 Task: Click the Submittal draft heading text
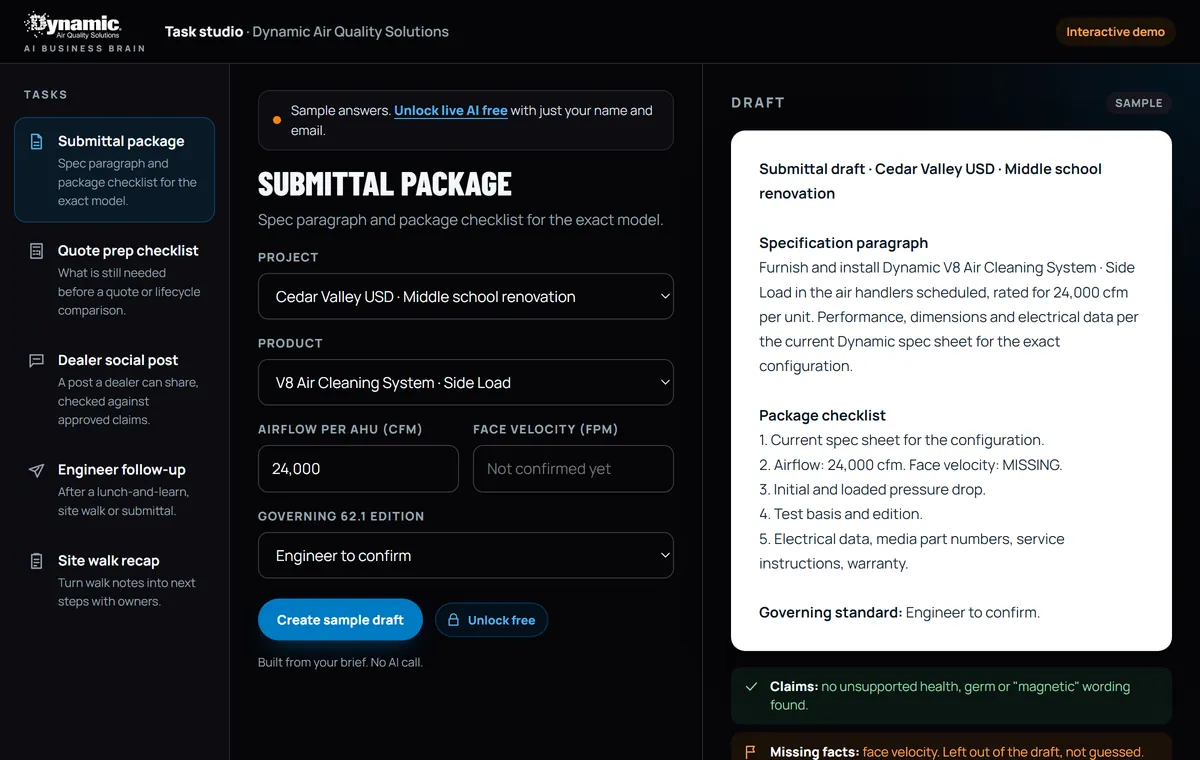(930, 181)
